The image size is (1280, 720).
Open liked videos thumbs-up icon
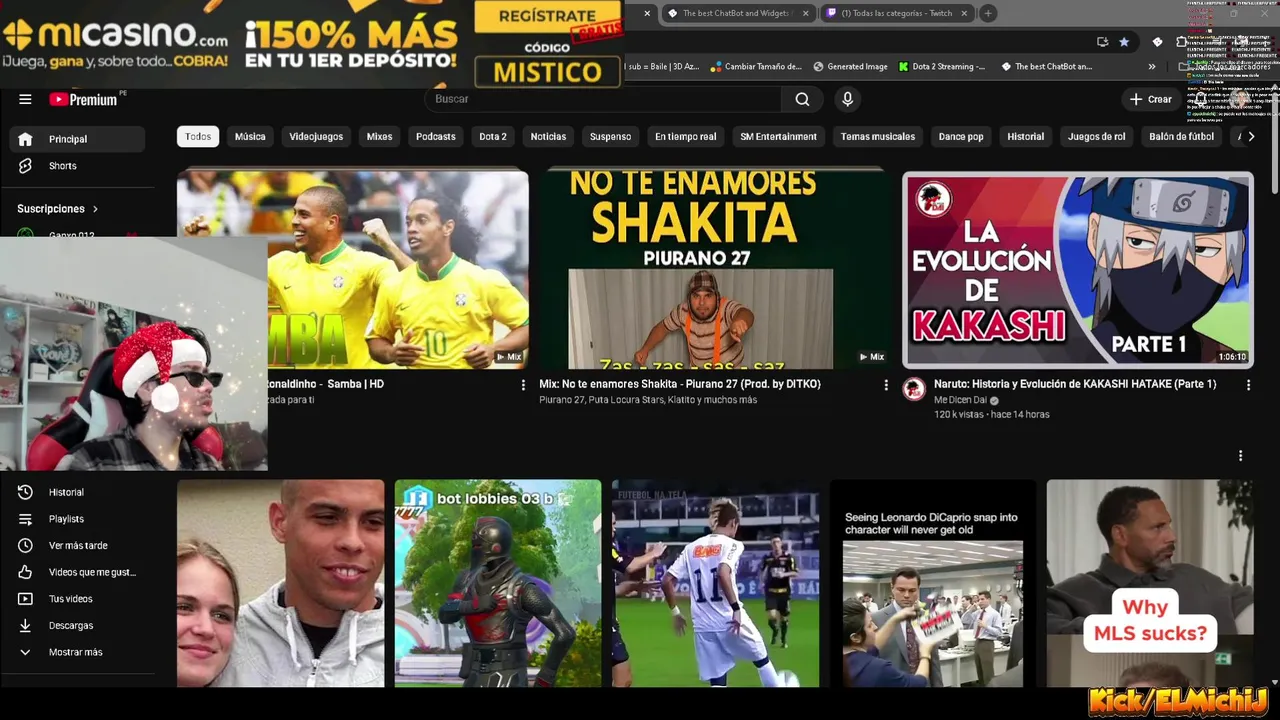coord(25,572)
